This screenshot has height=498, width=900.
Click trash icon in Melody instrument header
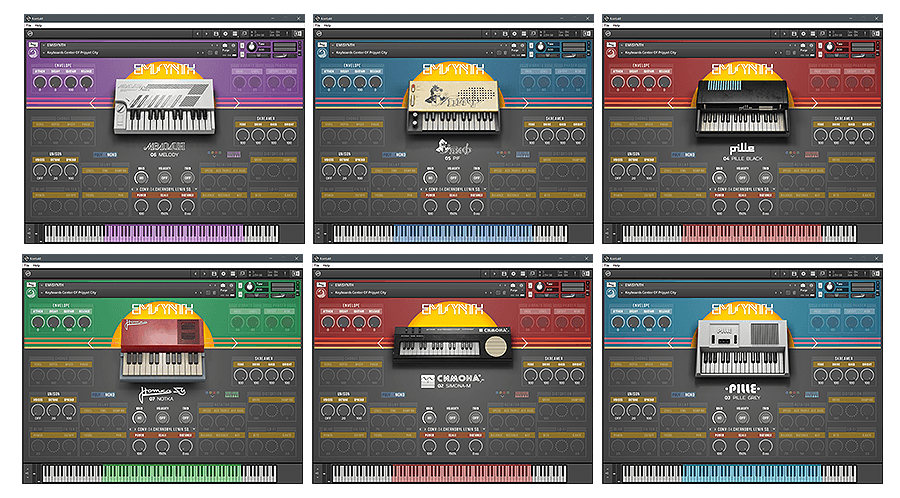216,52
